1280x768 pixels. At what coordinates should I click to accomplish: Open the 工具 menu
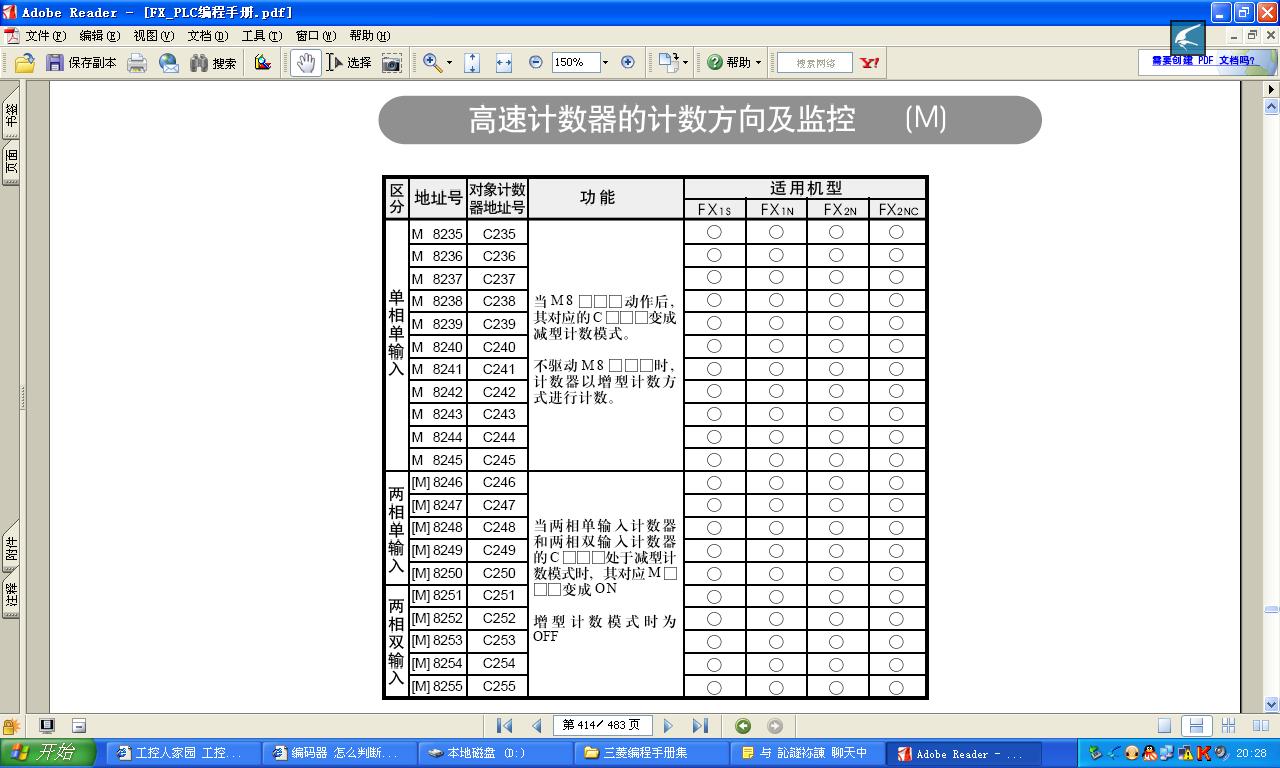(261, 36)
